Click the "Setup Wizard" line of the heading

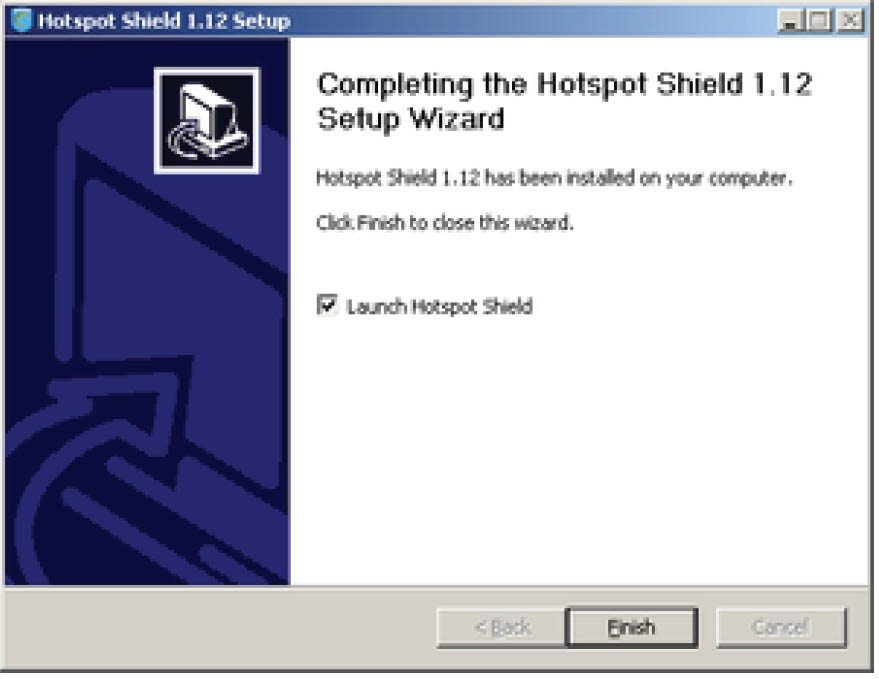tap(411, 119)
